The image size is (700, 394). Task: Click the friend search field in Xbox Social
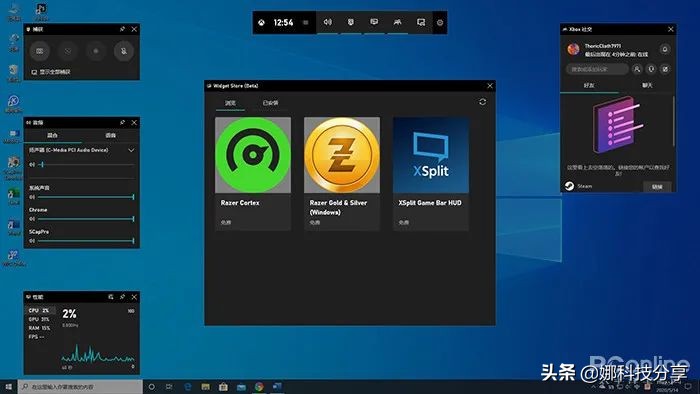(597, 69)
